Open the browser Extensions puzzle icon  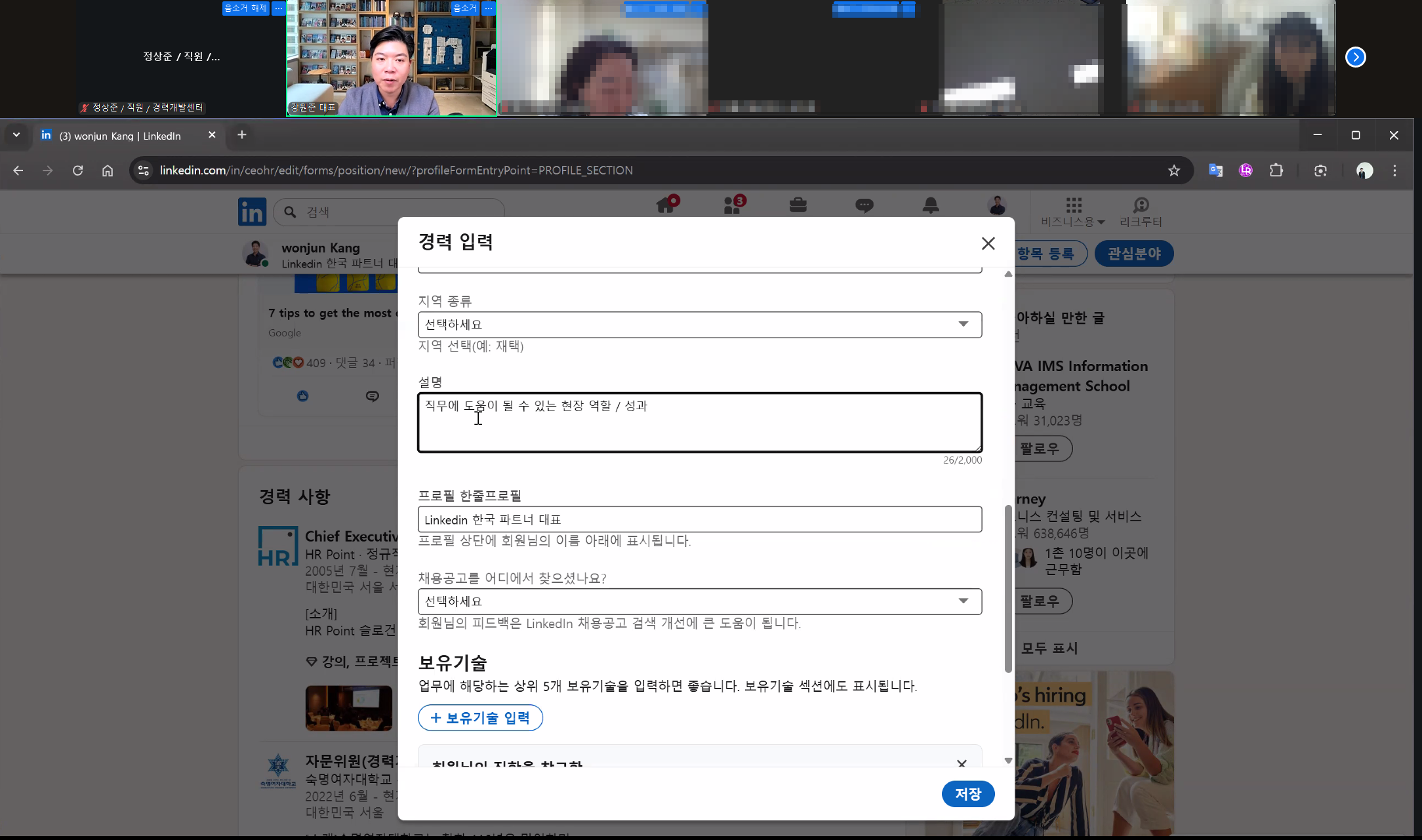(1276, 171)
